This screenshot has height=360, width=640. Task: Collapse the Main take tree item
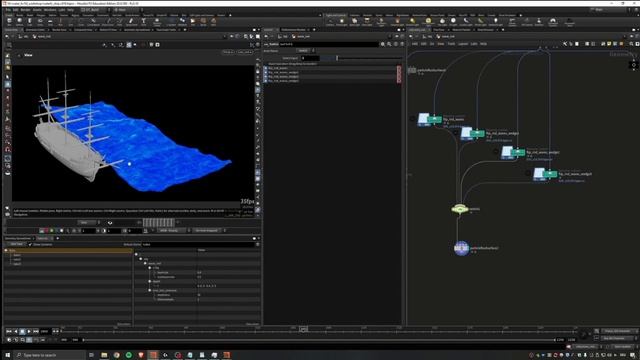pyautogui.click(x=6, y=250)
